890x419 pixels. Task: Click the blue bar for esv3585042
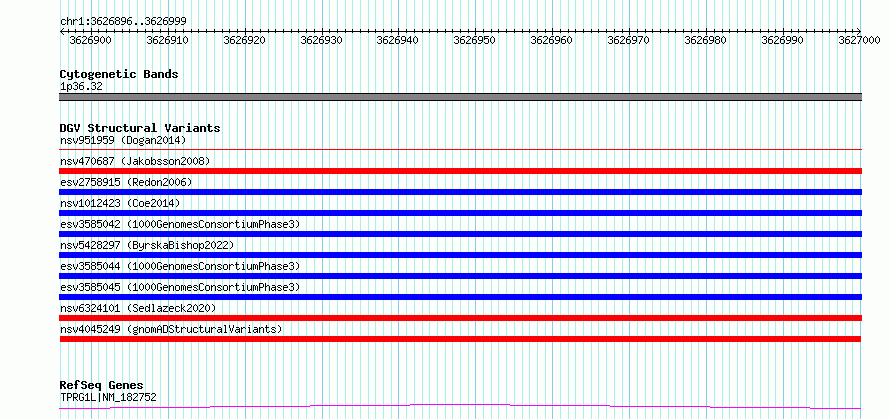click(460, 234)
